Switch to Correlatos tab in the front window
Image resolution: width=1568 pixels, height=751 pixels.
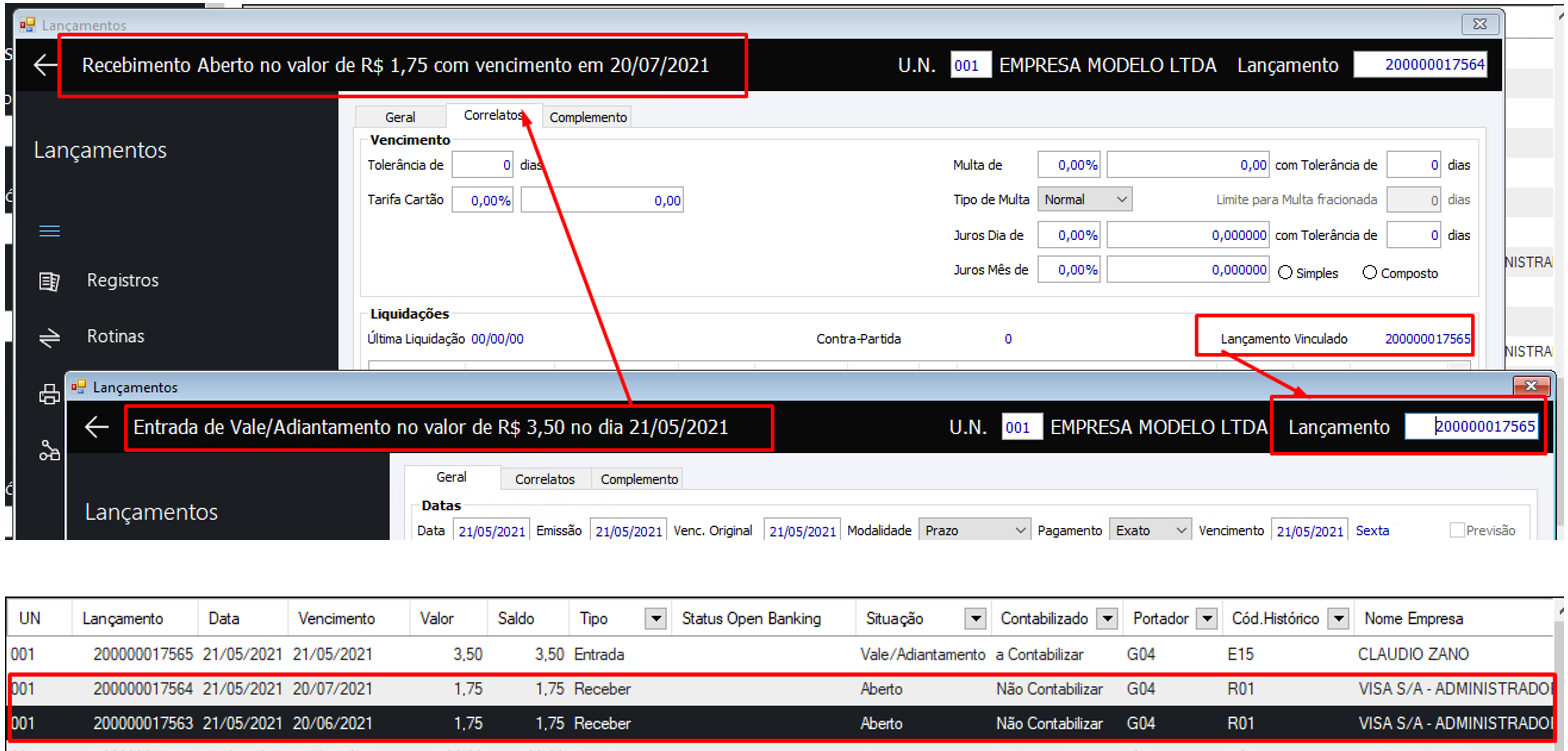click(545, 479)
